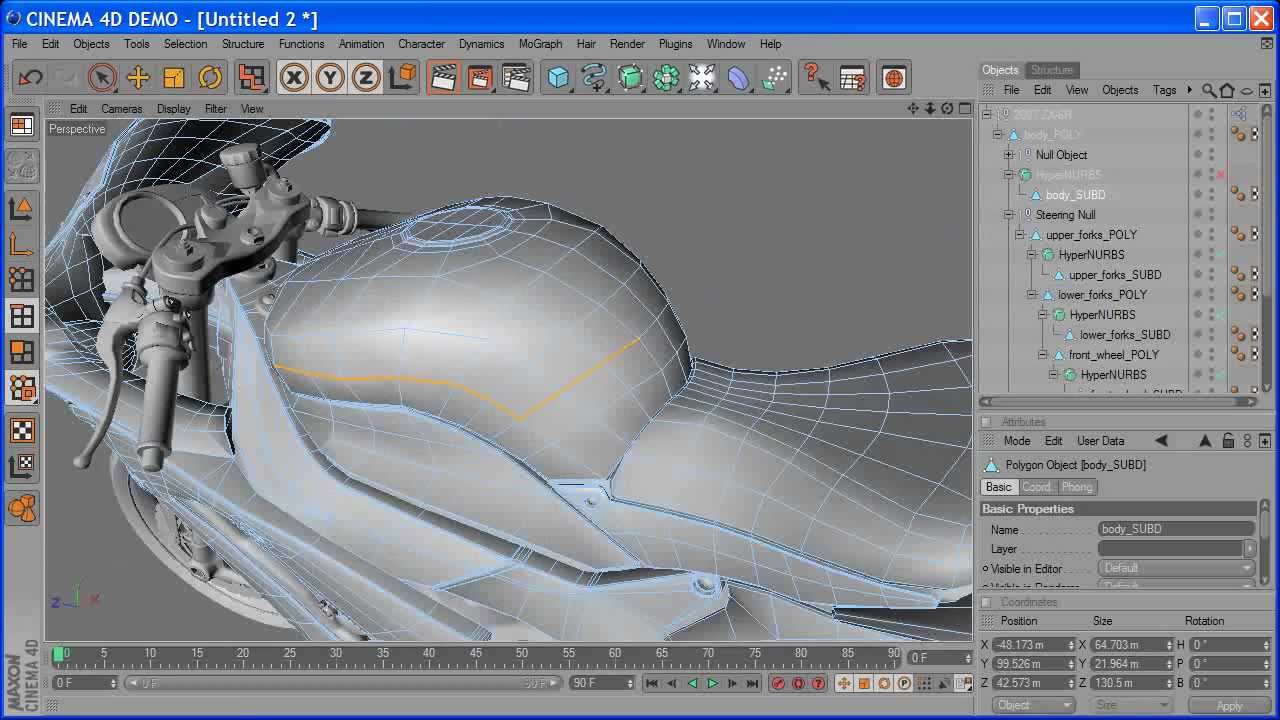This screenshot has height=720, width=1280.
Task: Open the Visible in Editor dropdown
Action: (x=1177, y=568)
